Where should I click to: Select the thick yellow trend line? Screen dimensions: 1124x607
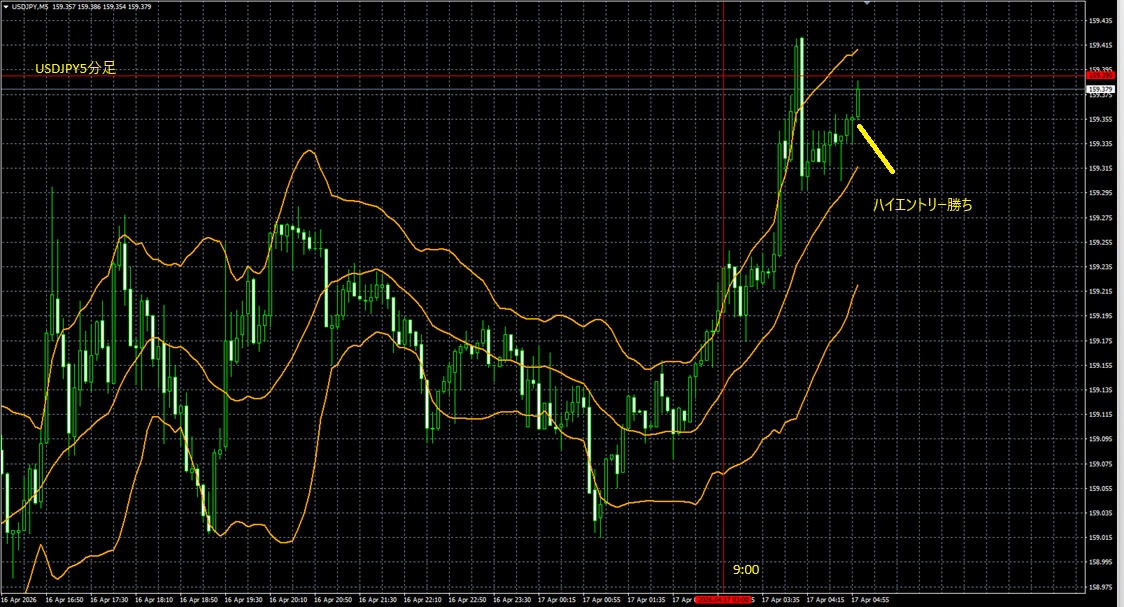(x=876, y=146)
